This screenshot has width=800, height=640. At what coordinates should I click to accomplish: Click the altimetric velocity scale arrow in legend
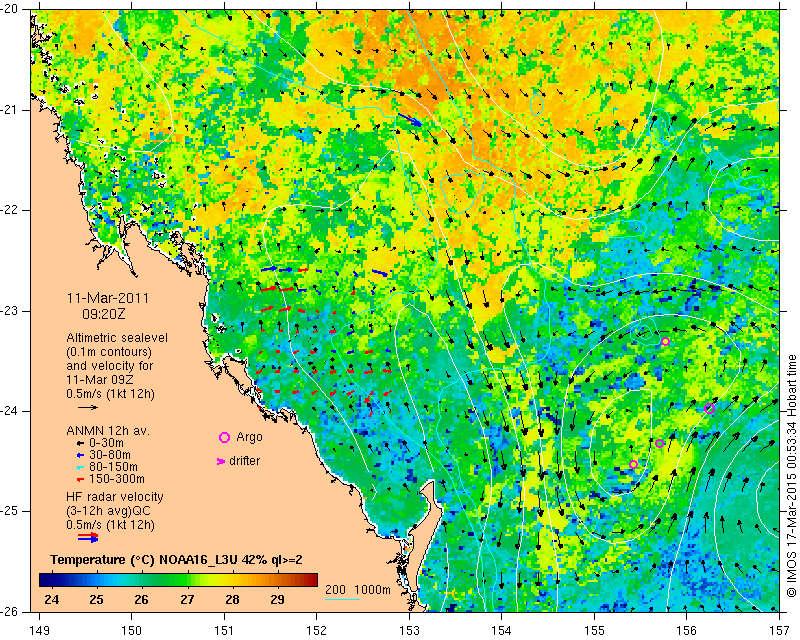[88, 407]
